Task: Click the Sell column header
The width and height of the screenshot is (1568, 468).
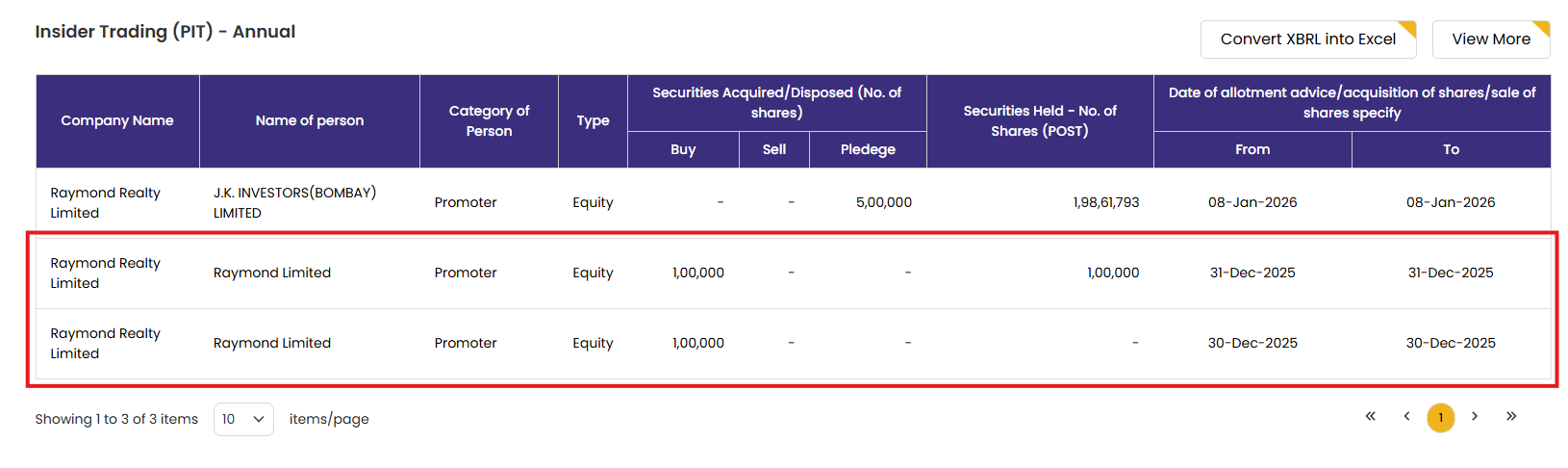Action: 774,149
